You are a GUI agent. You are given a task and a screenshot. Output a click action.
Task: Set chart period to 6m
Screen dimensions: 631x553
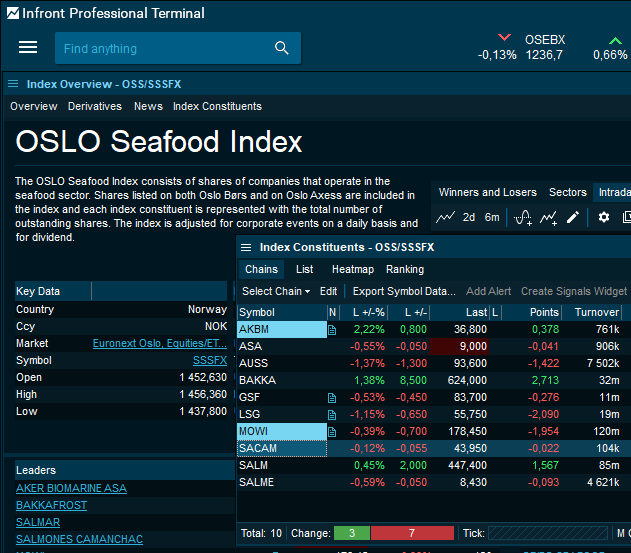pos(492,217)
